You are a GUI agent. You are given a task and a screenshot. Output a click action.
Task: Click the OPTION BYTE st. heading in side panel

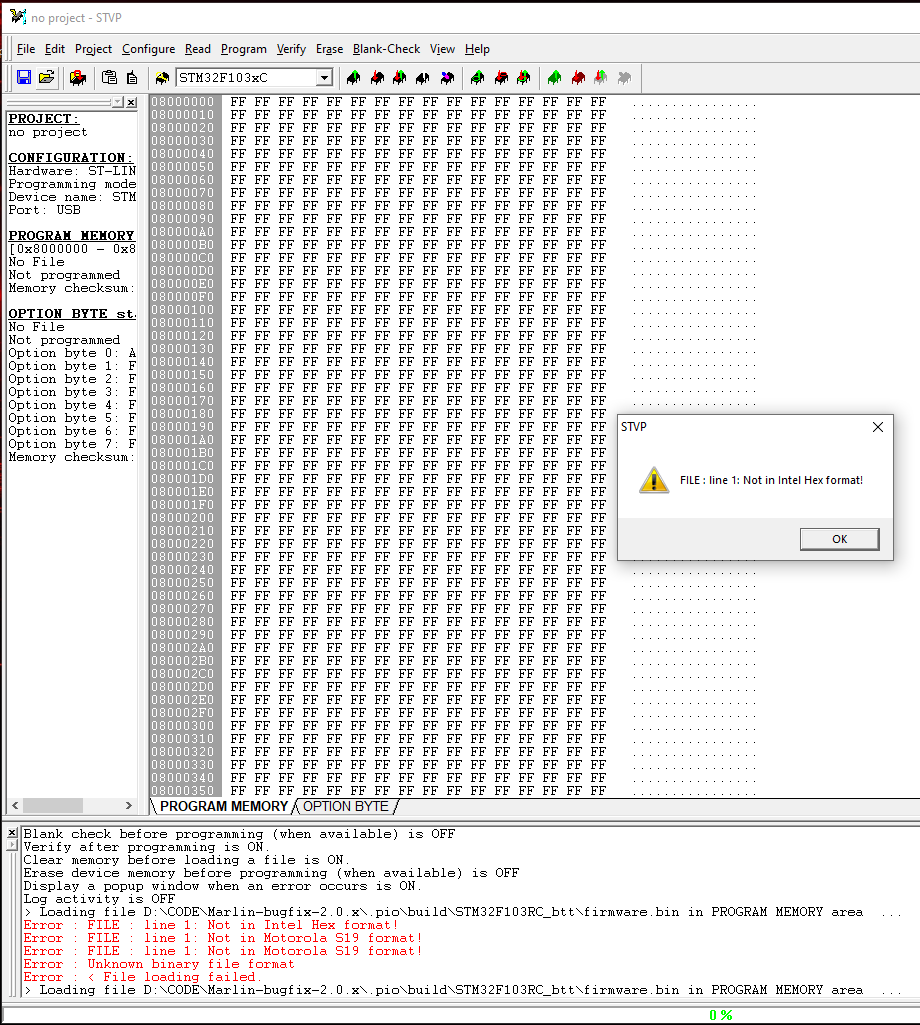tap(72, 314)
